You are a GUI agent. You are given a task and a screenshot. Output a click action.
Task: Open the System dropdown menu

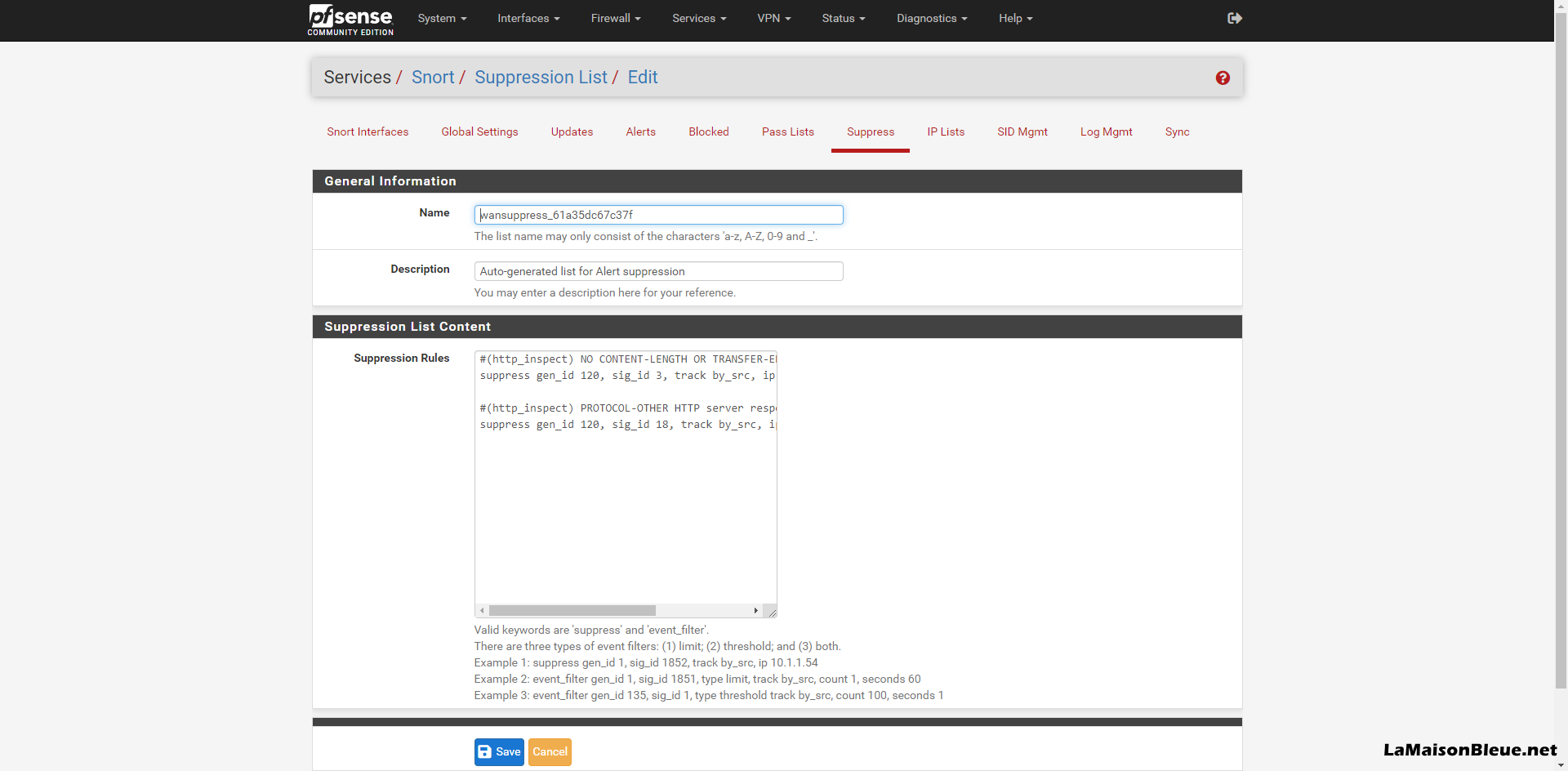pyautogui.click(x=442, y=18)
